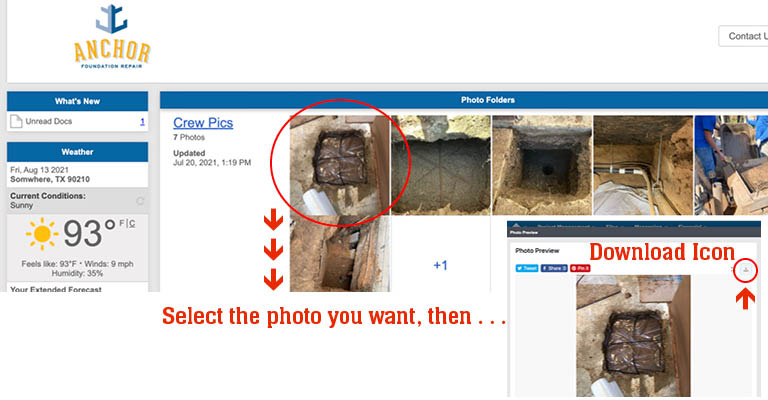
Task: Click the Facebook Share button
Action: click(554, 268)
